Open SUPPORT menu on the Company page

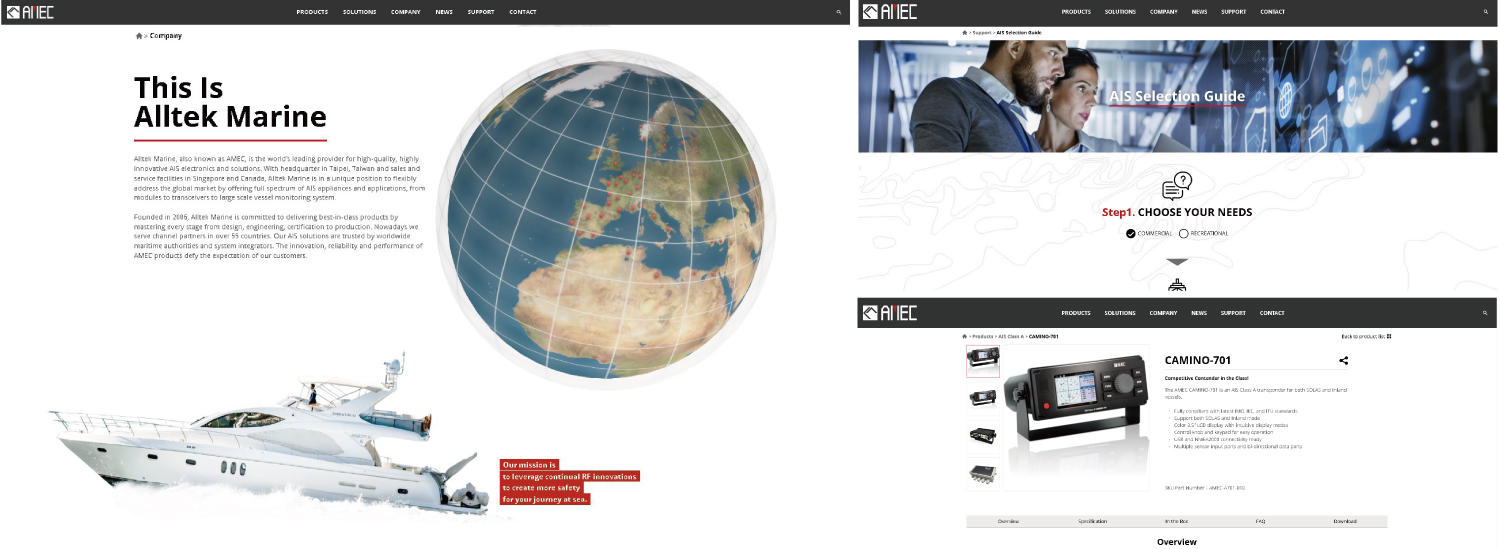tap(481, 12)
